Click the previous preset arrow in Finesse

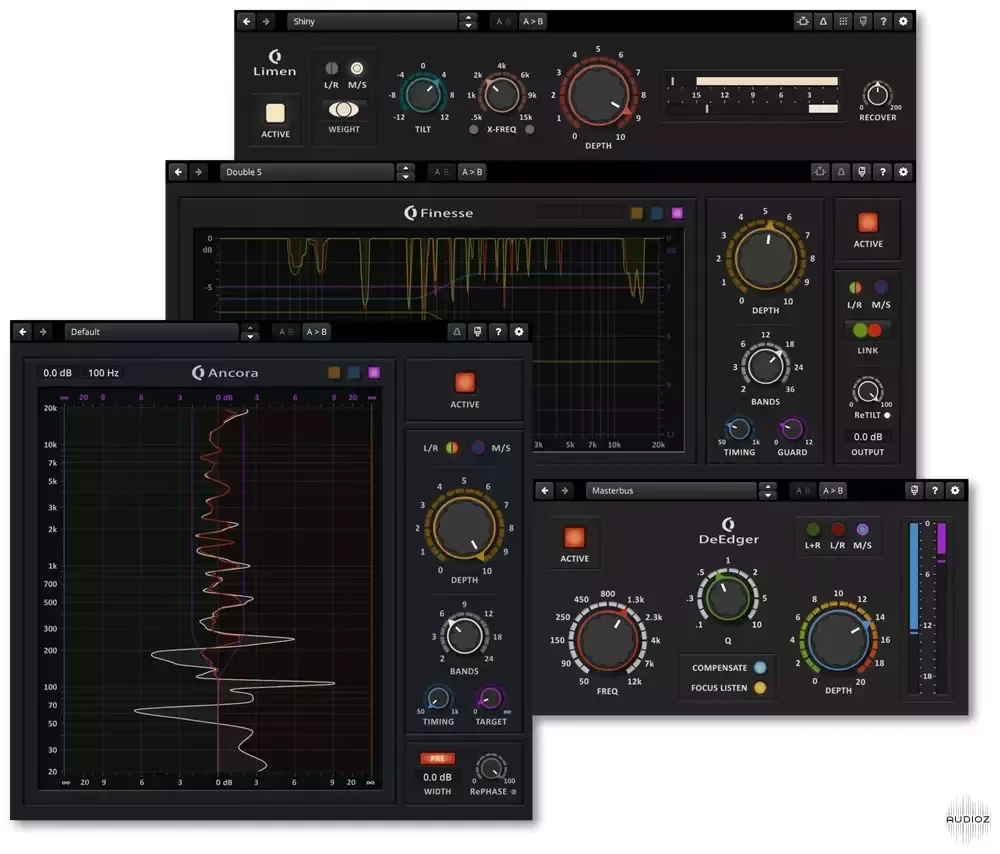[x=179, y=172]
